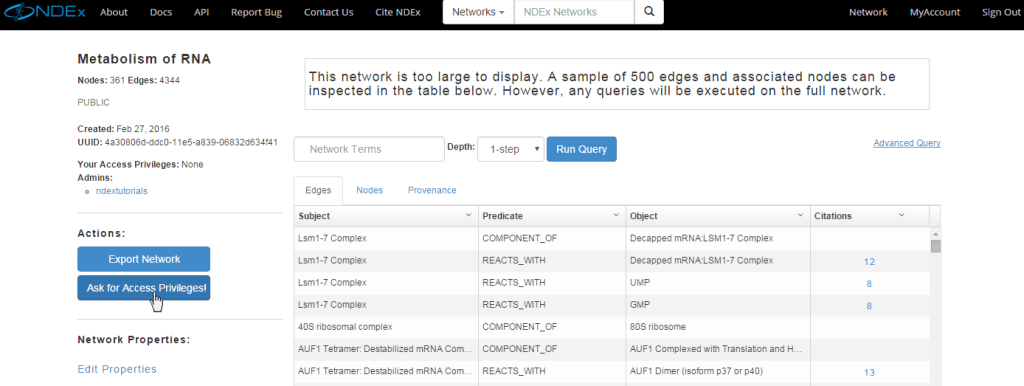Screen dimensions: 1024x386
Task: Click Ask for Access Privileges button
Action: (x=144, y=288)
